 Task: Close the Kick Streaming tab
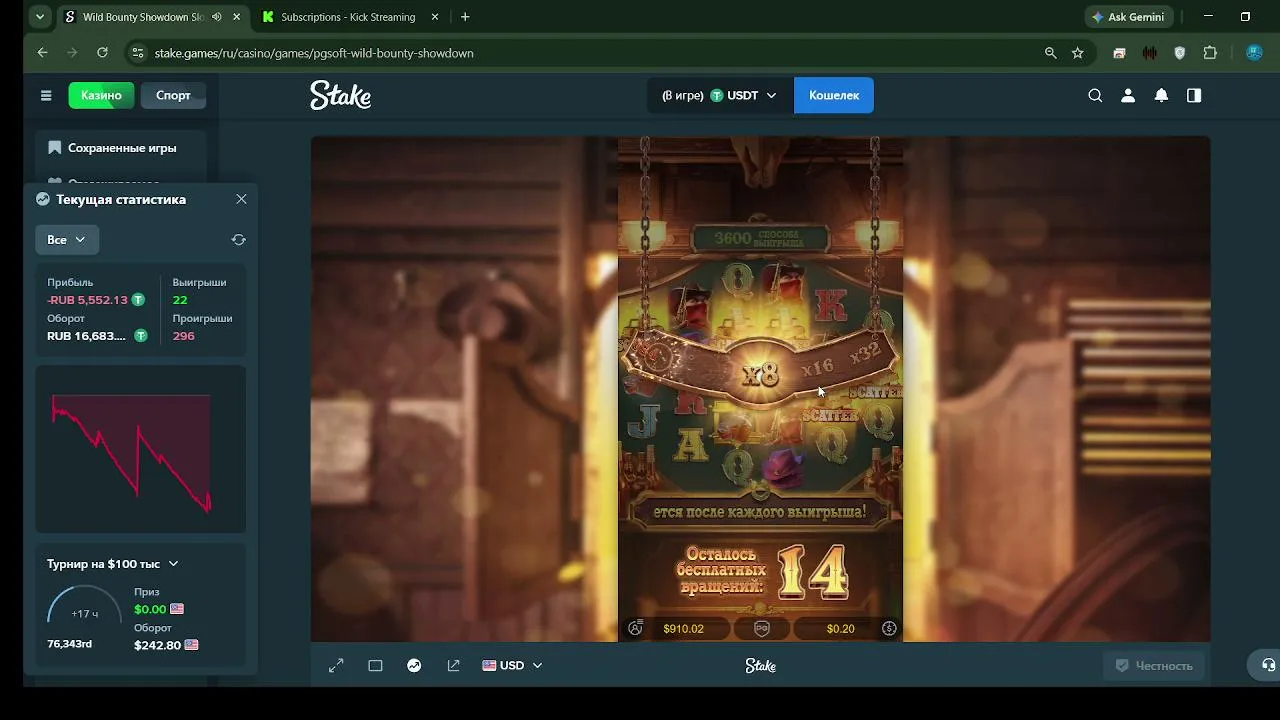[x=435, y=17]
